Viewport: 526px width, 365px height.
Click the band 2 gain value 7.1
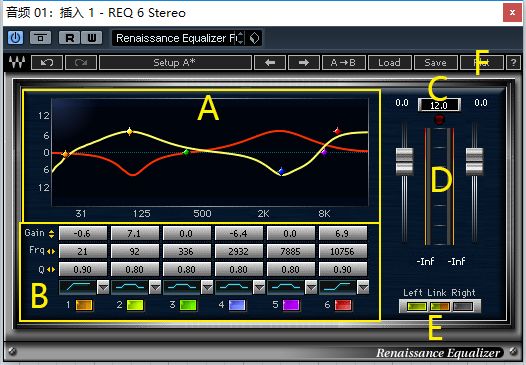click(x=135, y=233)
